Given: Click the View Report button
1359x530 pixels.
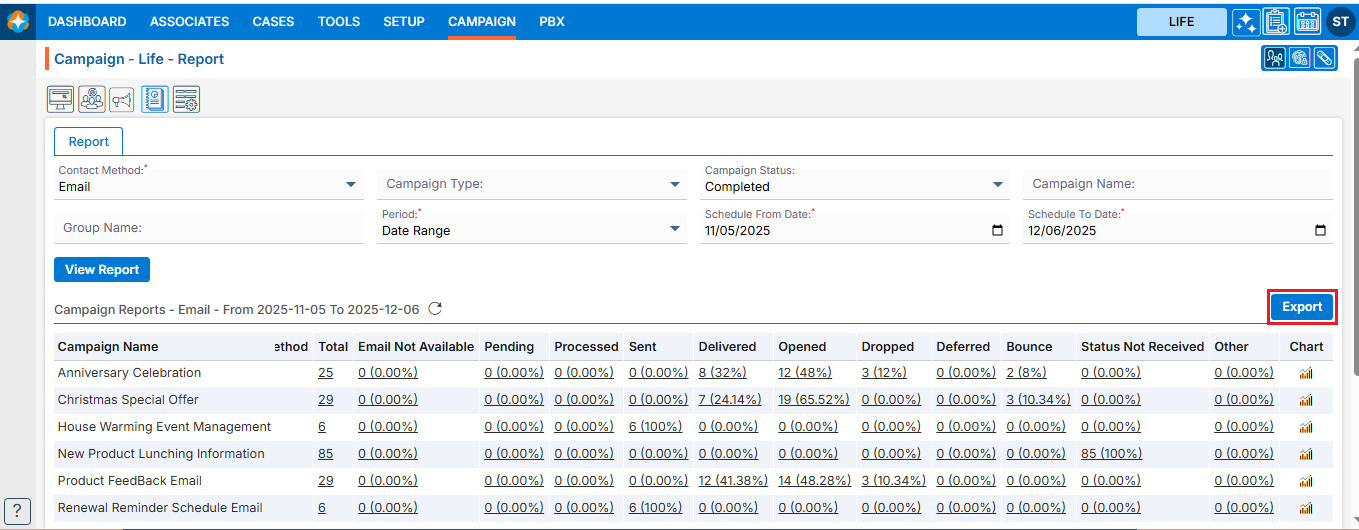Looking at the screenshot, I should (102, 270).
